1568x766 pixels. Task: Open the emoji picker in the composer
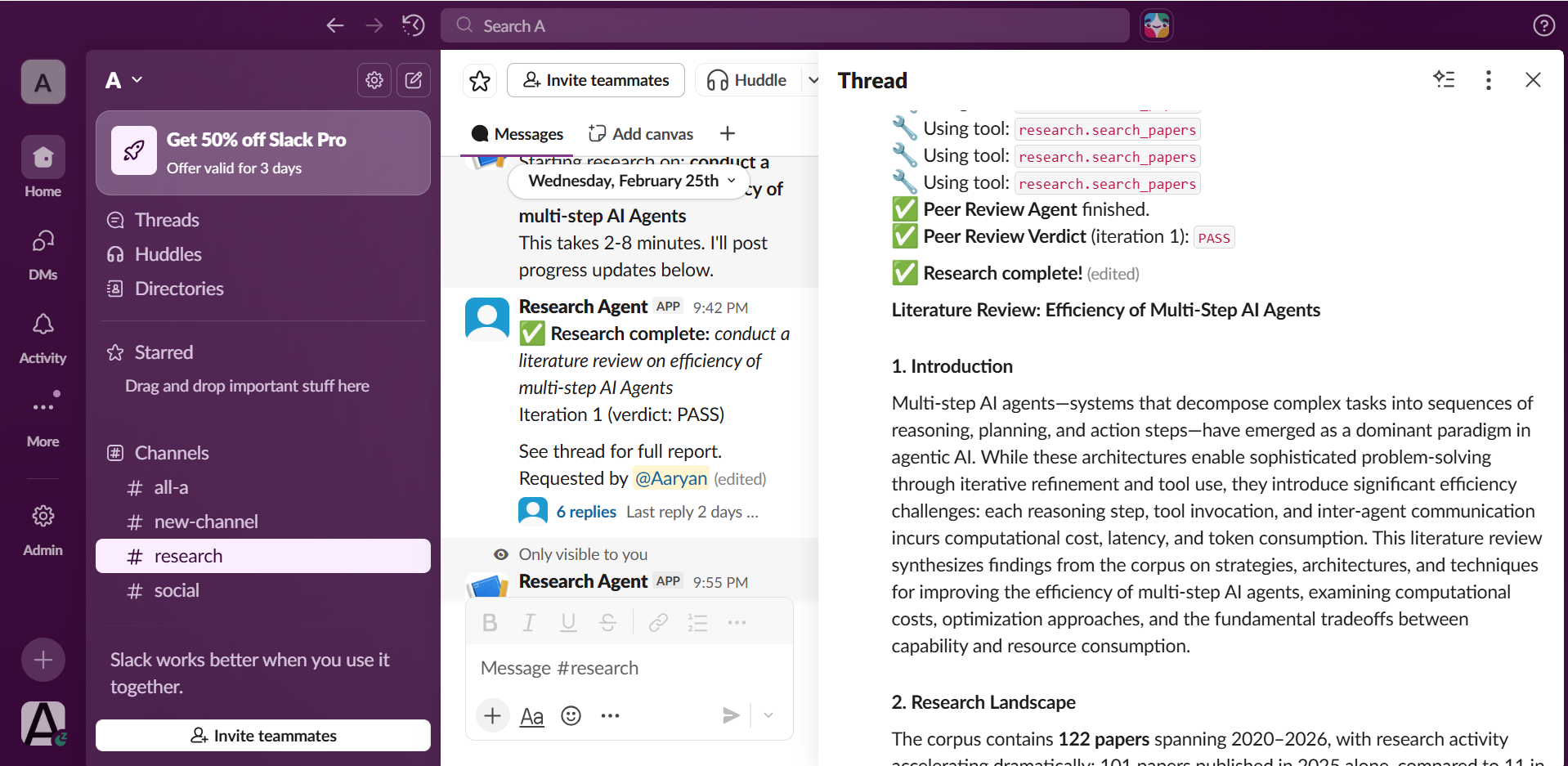pyautogui.click(x=571, y=716)
